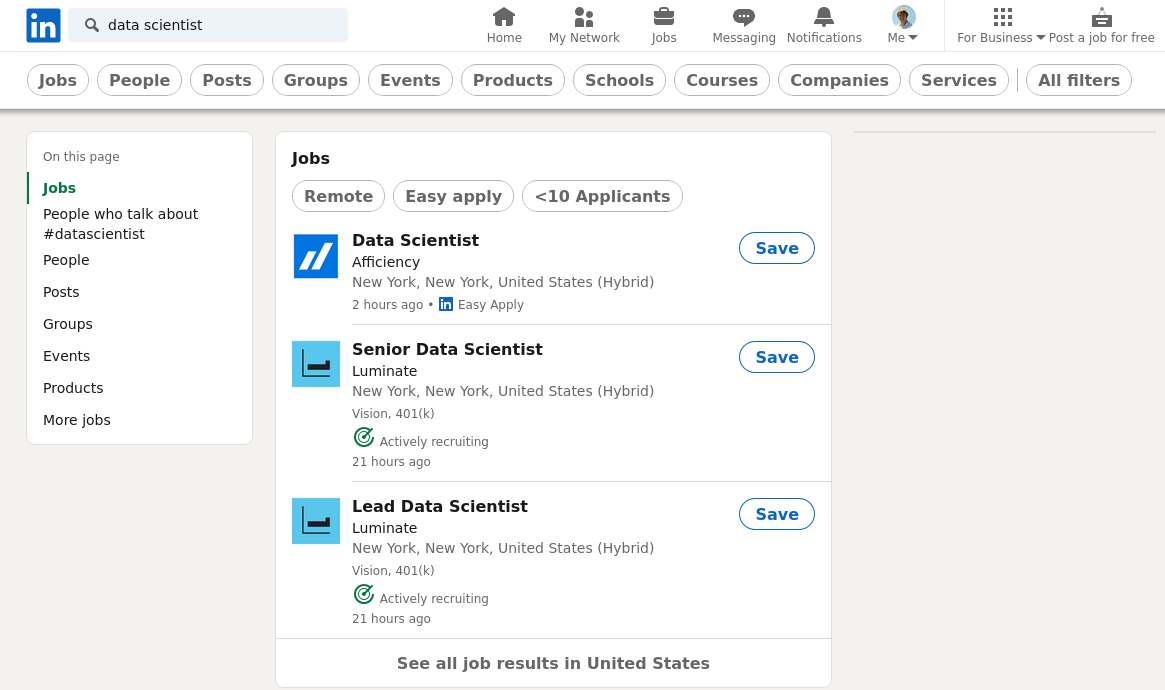Select the Courses search filter pill
Viewport: 1165px width, 690px height.
pos(722,80)
